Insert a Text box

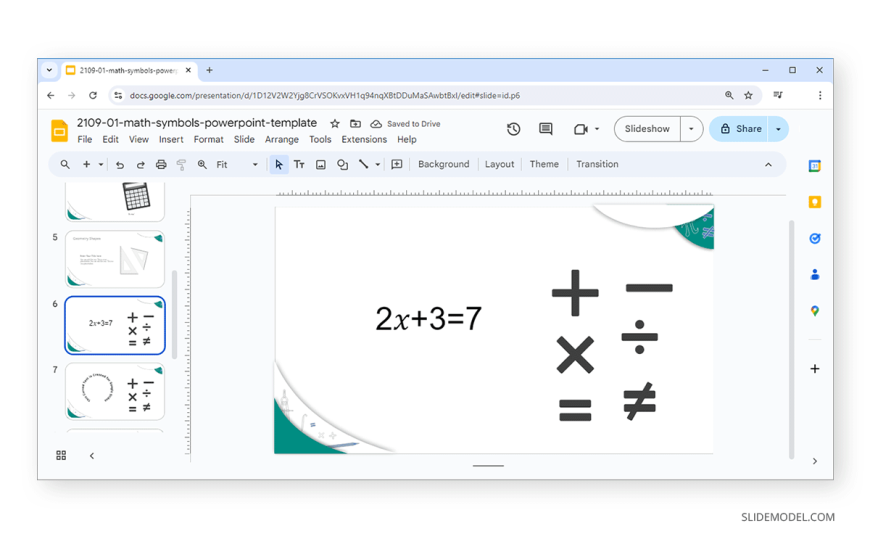point(299,164)
